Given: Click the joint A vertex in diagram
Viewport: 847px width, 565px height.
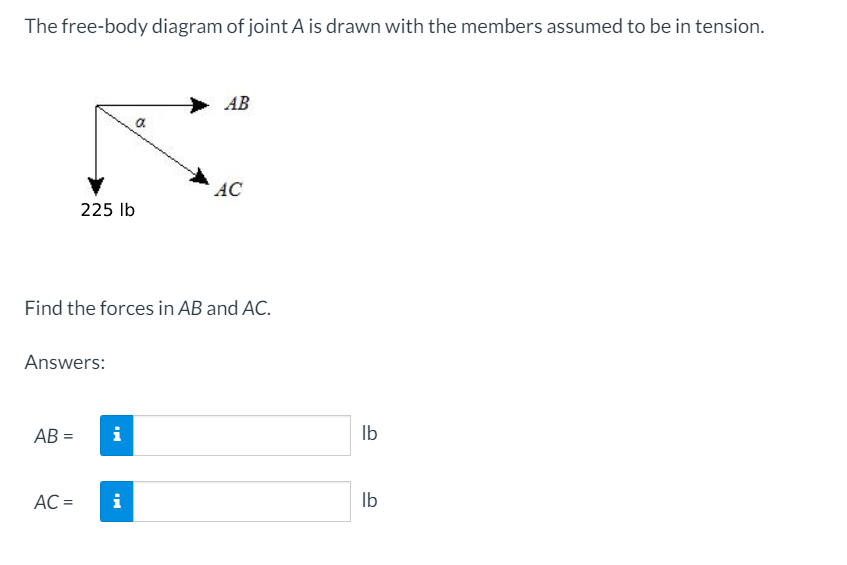Looking at the screenshot, I should click(x=96, y=106).
